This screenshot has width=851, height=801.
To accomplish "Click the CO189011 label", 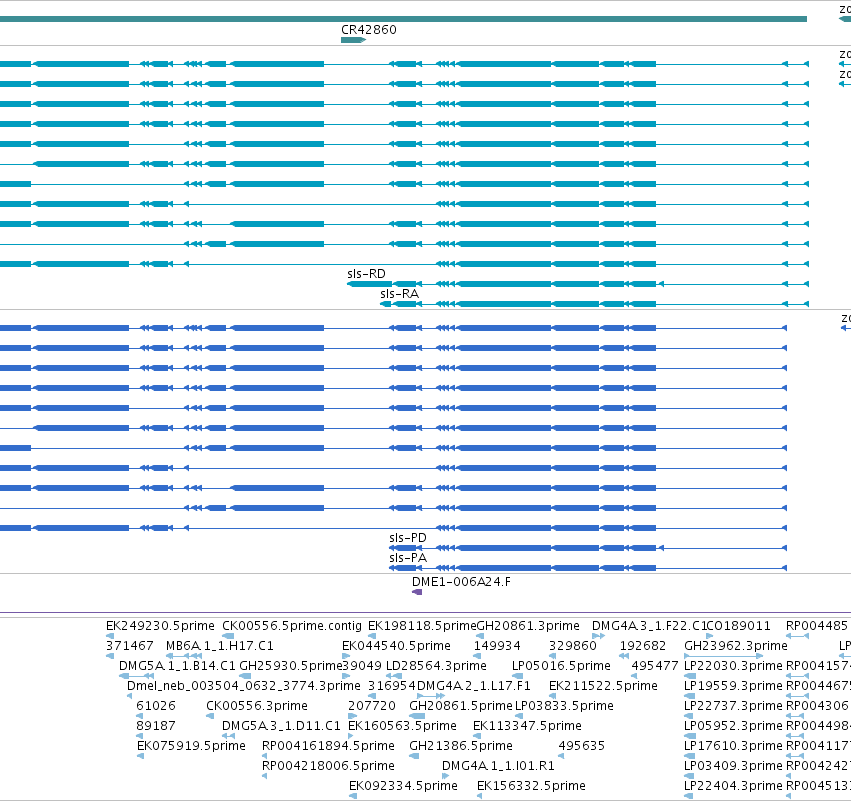I will (739, 626).
